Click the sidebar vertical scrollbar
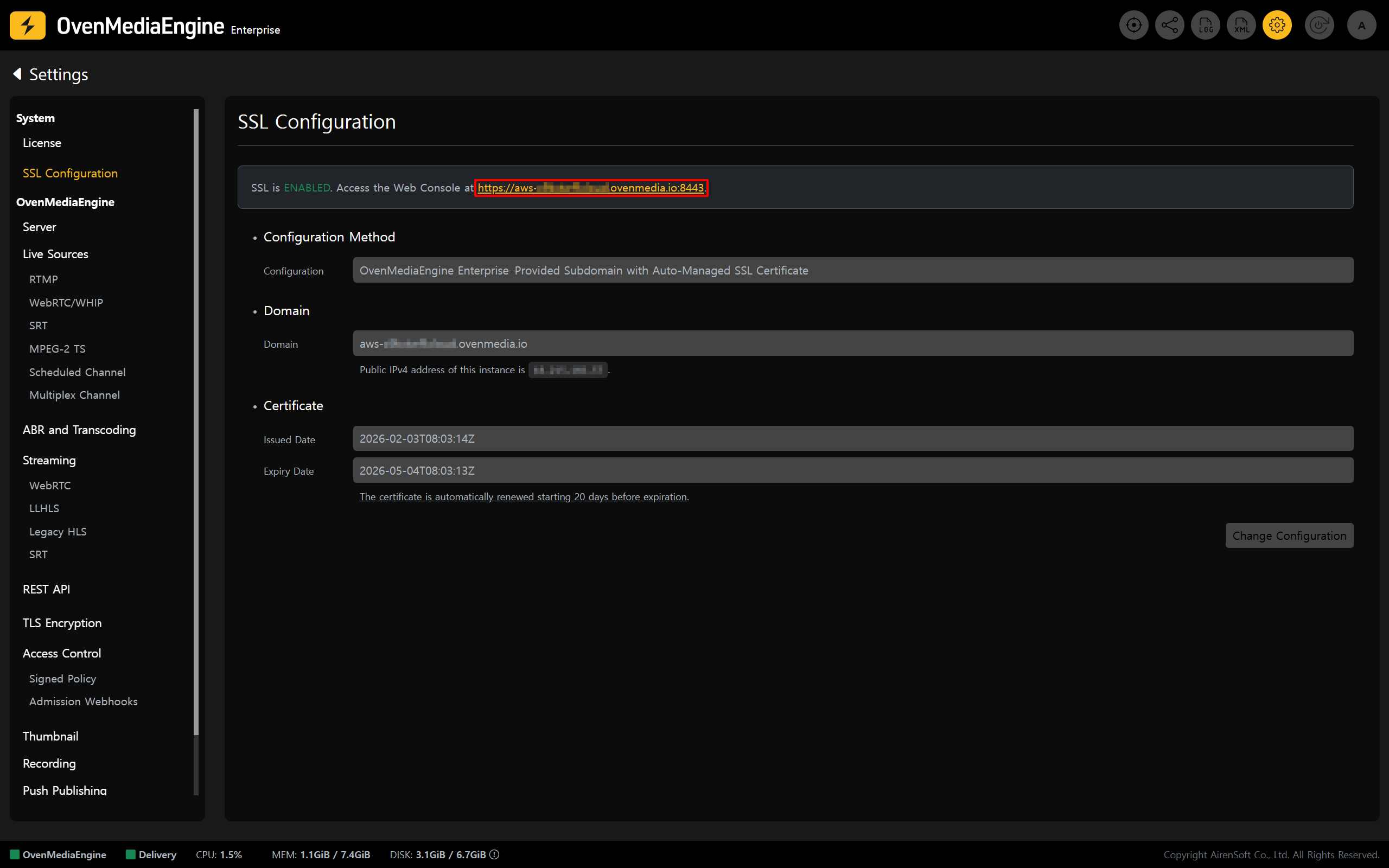The width and height of the screenshot is (1389, 868). tap(196, 422)
